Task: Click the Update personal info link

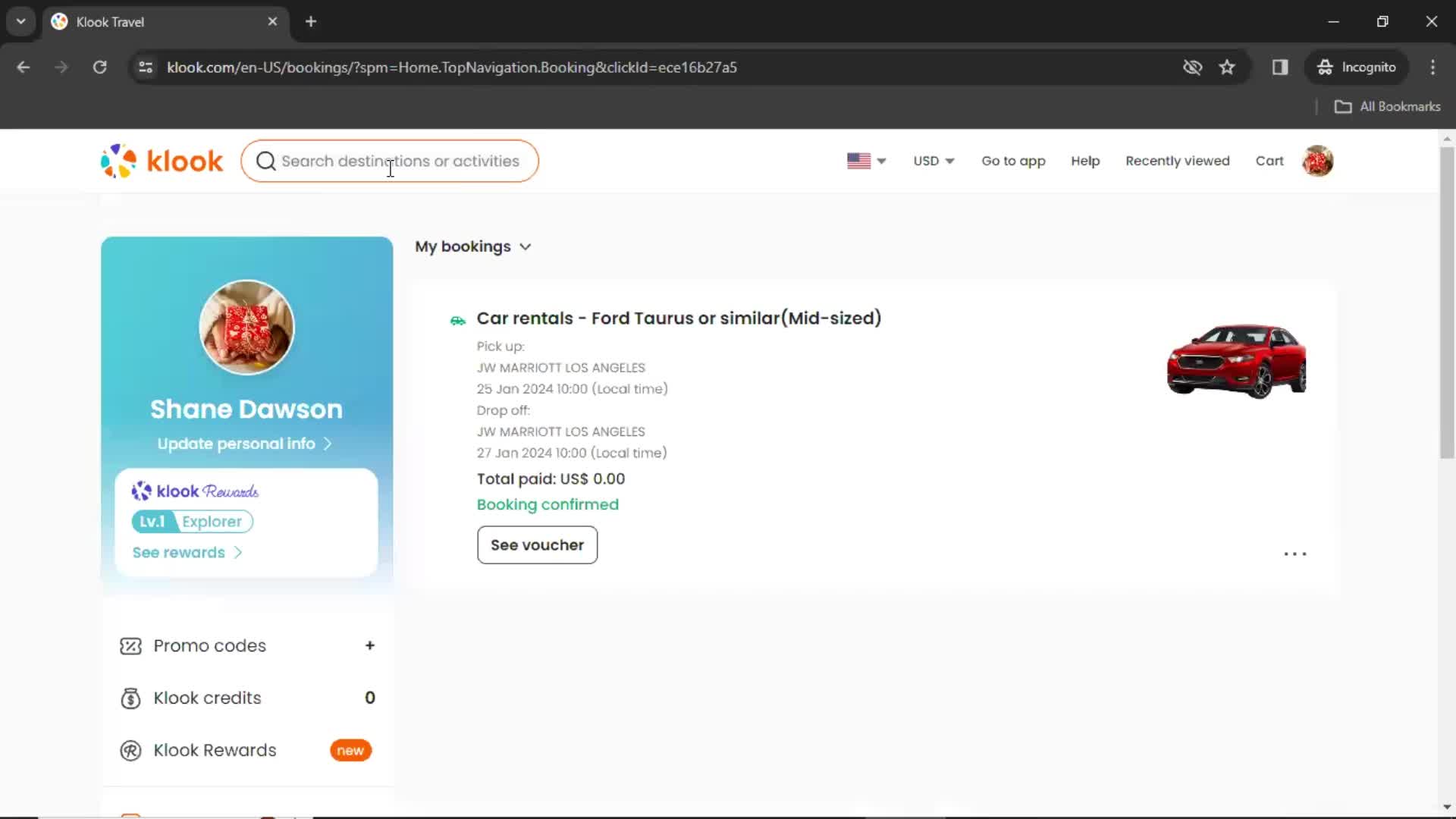Action: [x=244, y=444]
